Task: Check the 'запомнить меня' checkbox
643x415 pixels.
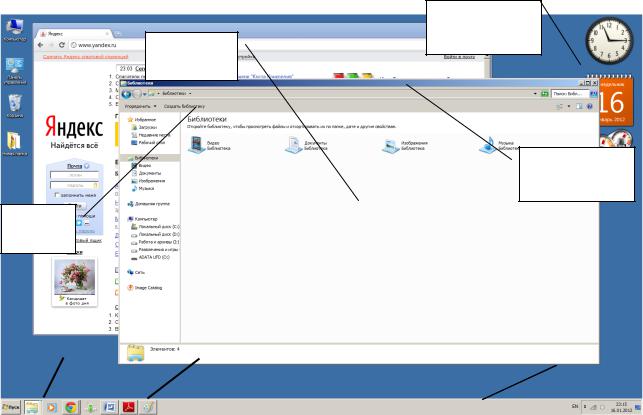Action: pos(57,195)
